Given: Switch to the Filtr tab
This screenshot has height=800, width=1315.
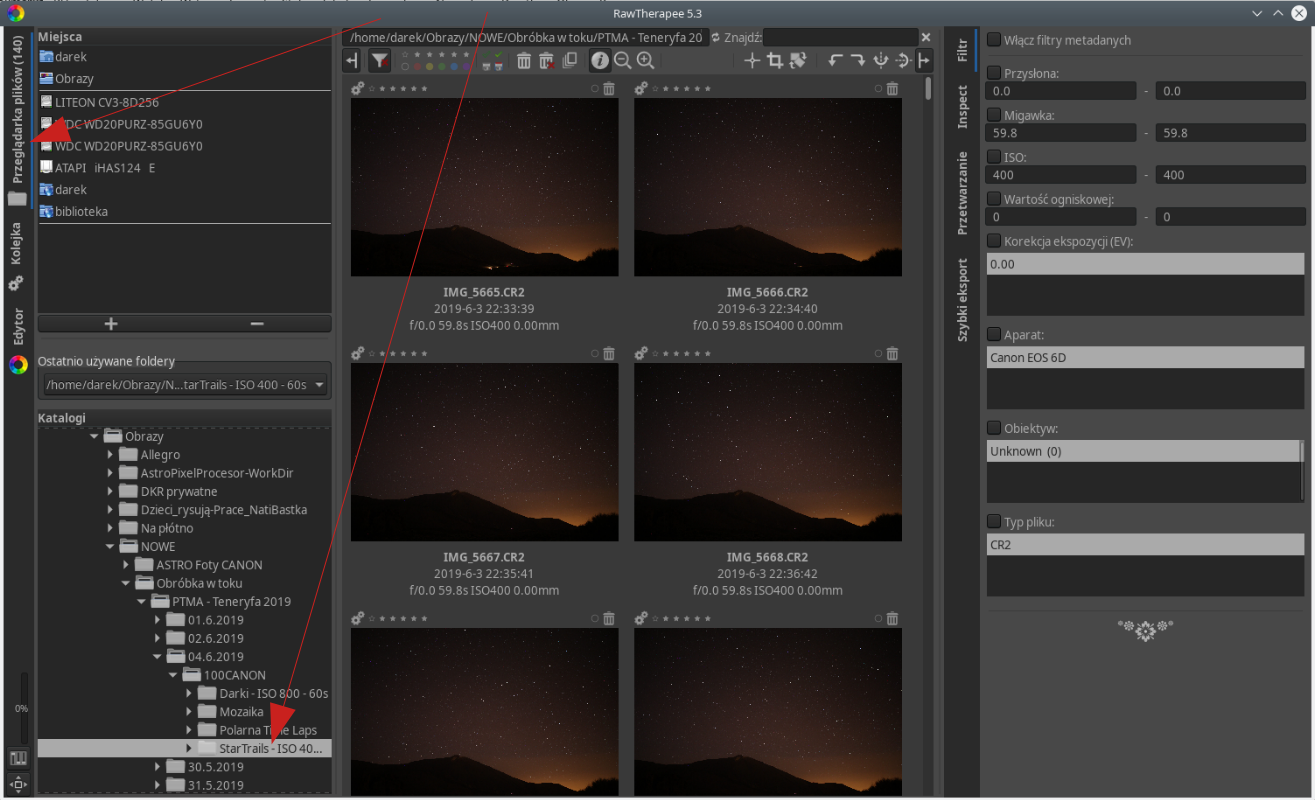Looking at the screenshot, I should tap(962, 50).
